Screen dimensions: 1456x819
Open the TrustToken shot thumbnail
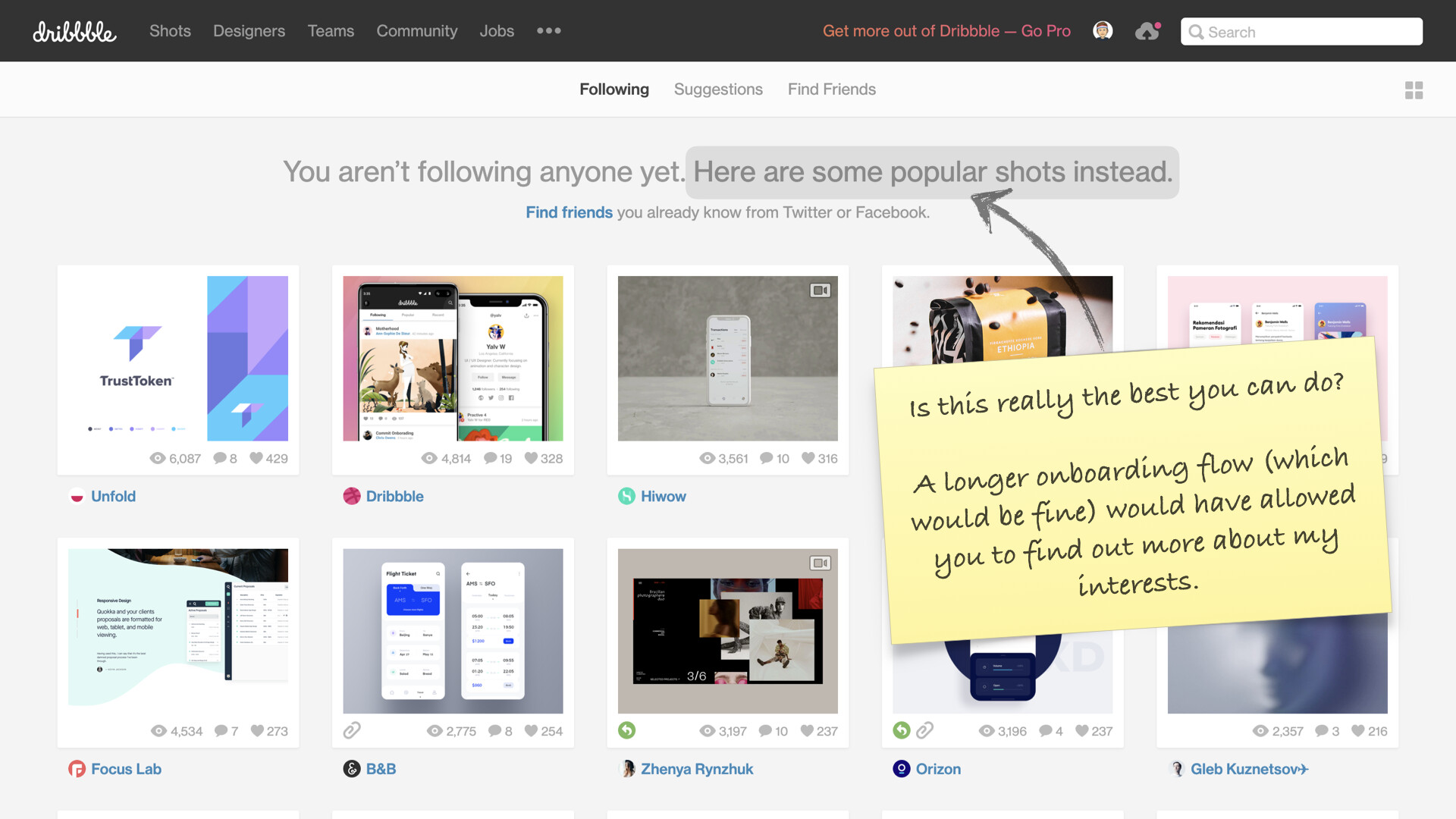click(178, 358)
